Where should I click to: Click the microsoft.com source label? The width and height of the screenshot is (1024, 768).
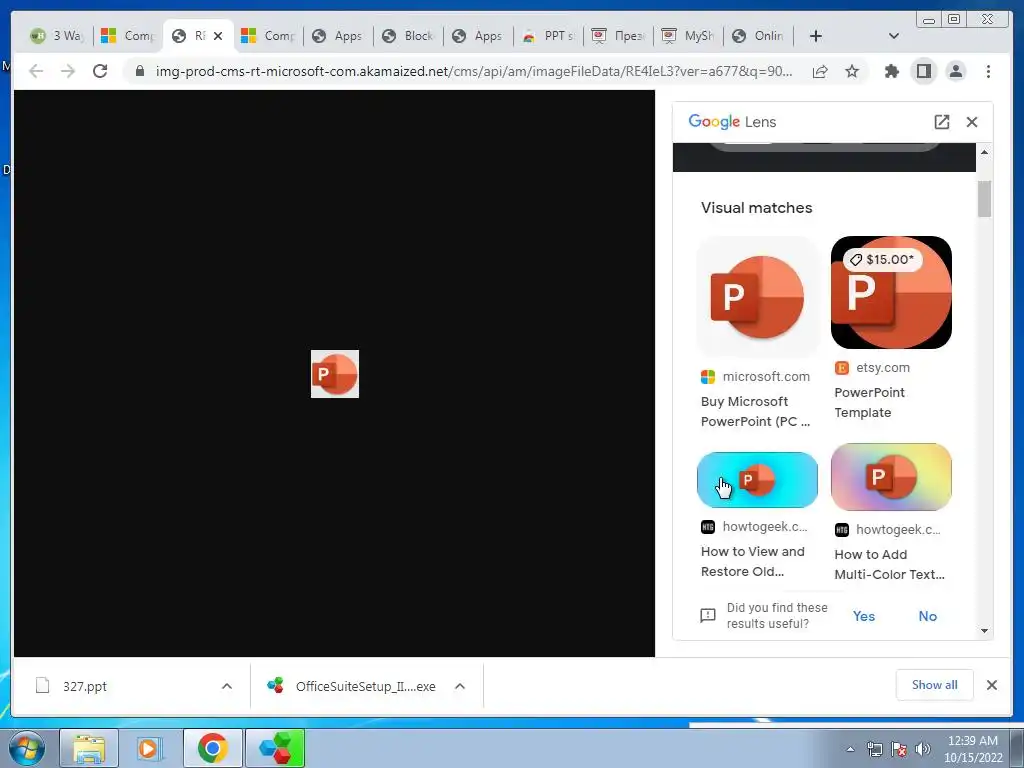(766, 377)
